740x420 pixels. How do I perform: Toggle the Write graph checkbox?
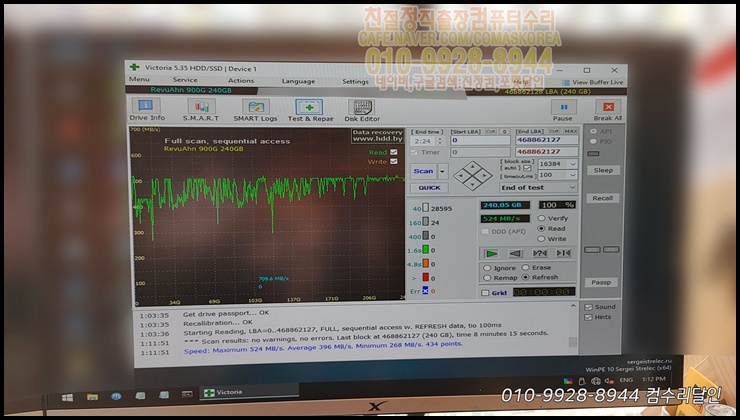[x=394, y=161]
